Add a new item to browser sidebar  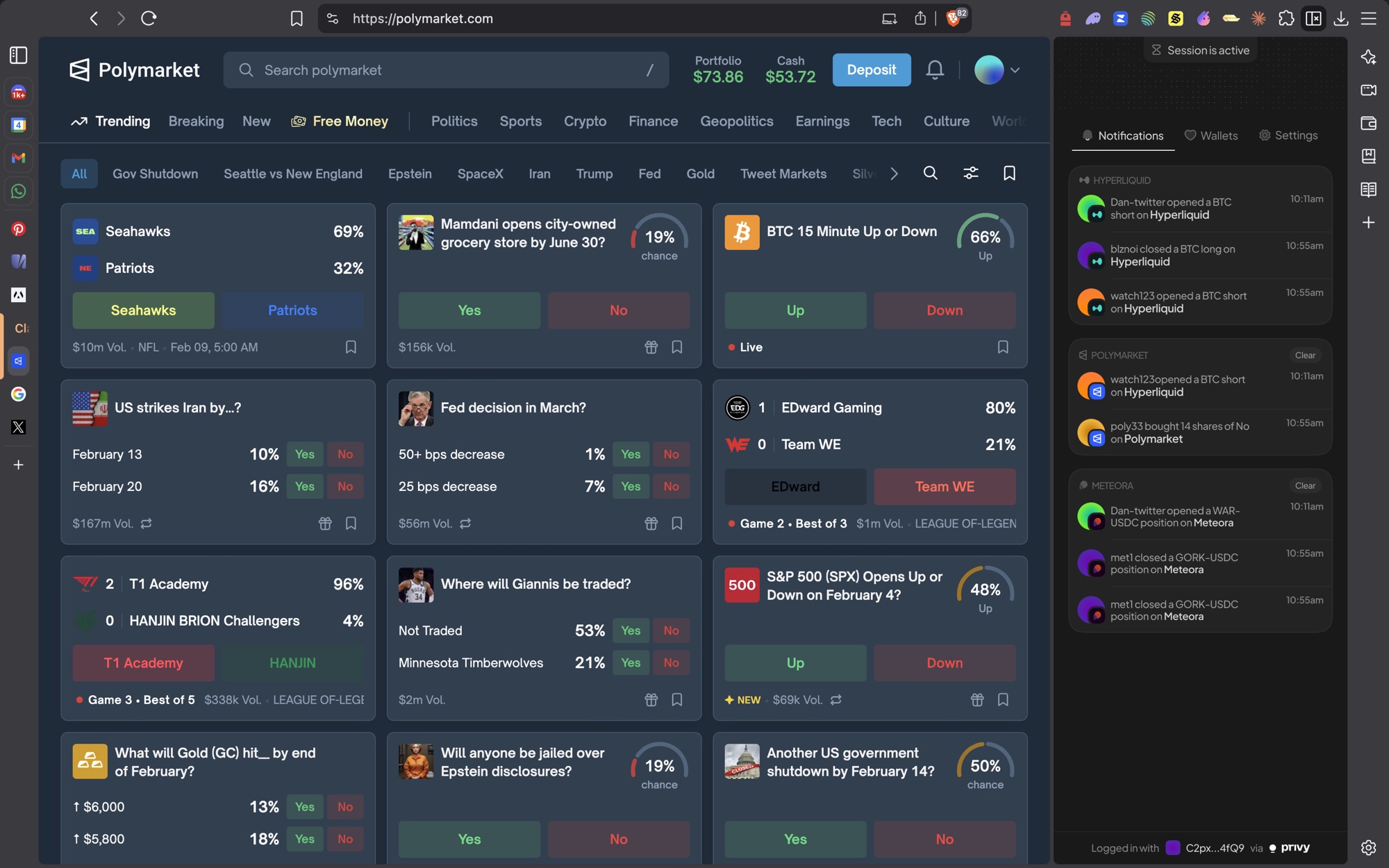(x=19, y=465)
